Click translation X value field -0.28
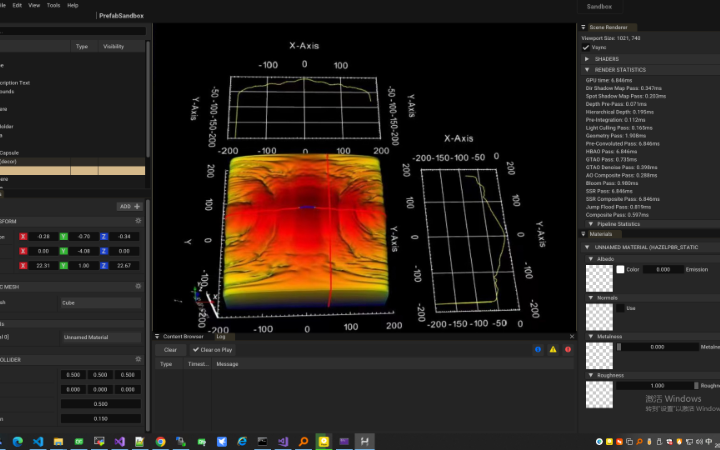Viewport: 720px width, 450px height. pos(44,236)
